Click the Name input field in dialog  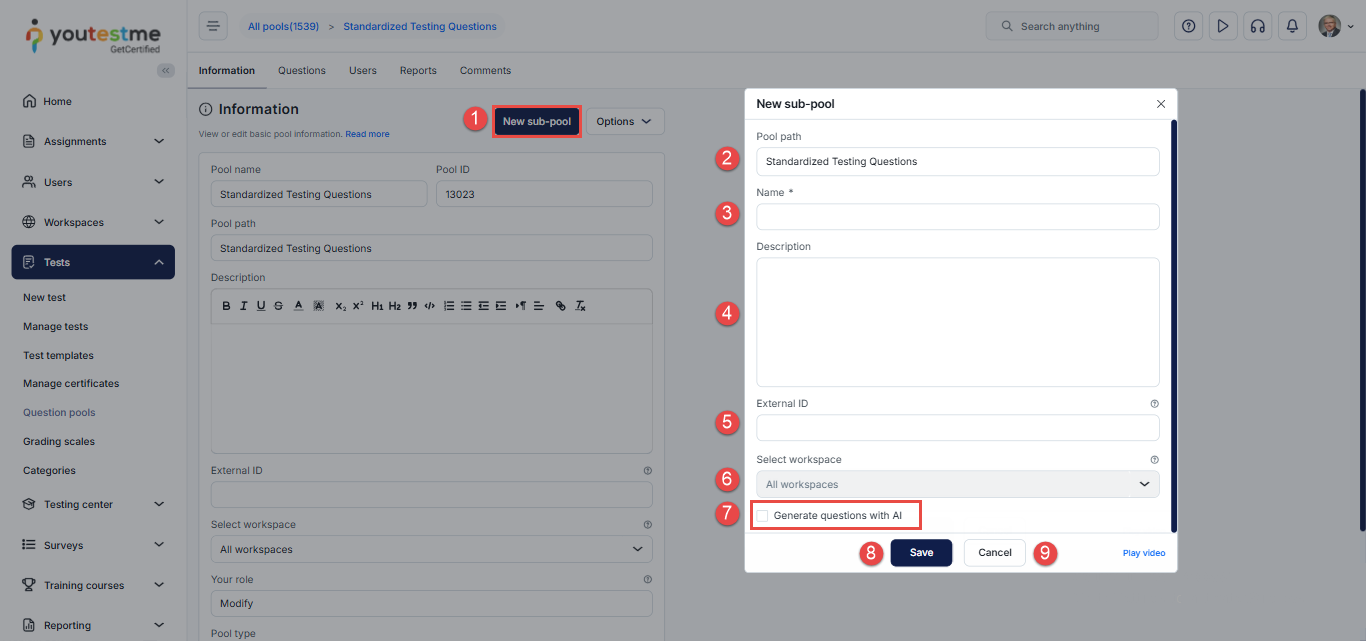tap(957, 217)
